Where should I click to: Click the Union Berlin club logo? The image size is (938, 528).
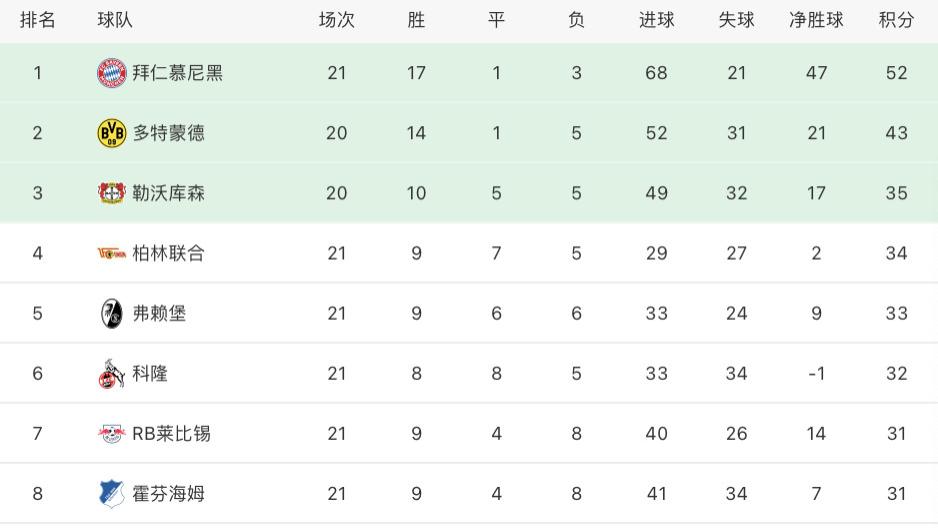[112, 254]
